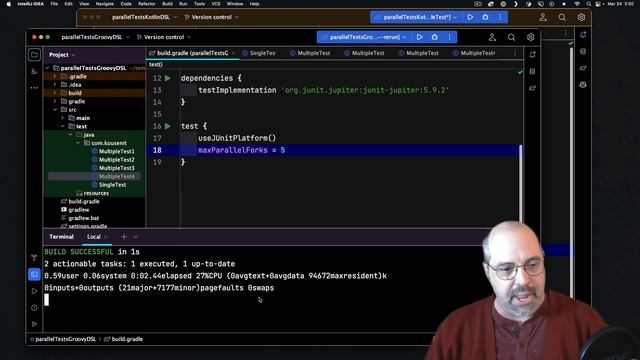Open the Run tool window play icon in left sidebar
Image resolution: width=640 pixels, height=360 pixels.
34,291
